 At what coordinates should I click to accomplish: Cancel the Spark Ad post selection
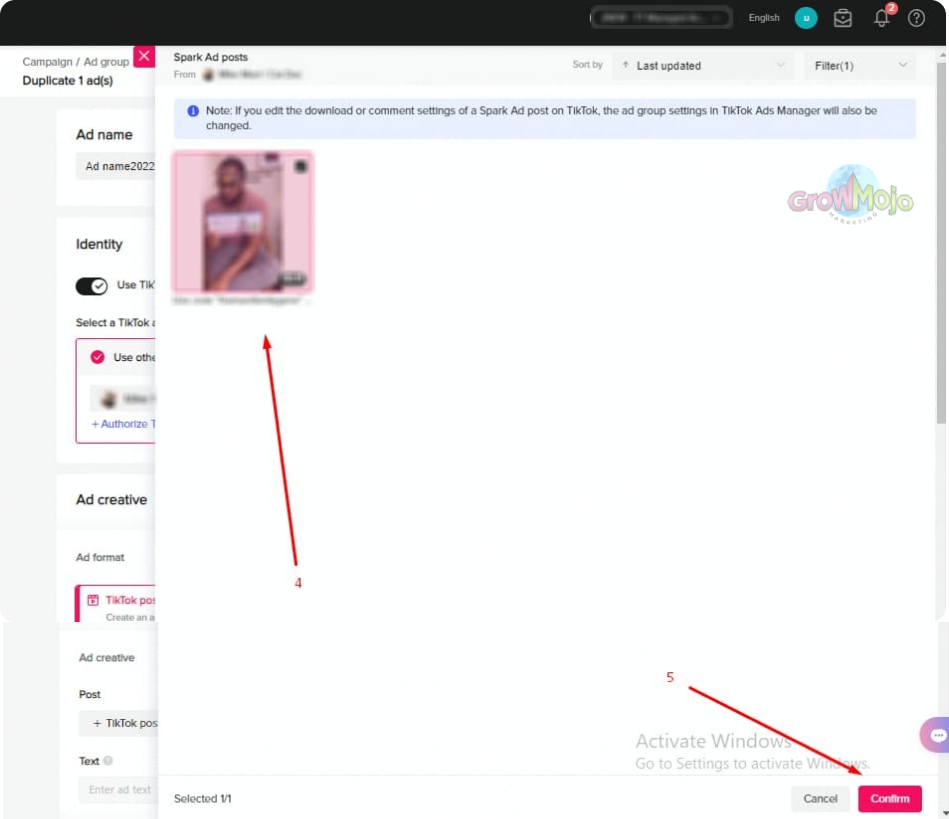pyautogui.click(x=821, y=798)
